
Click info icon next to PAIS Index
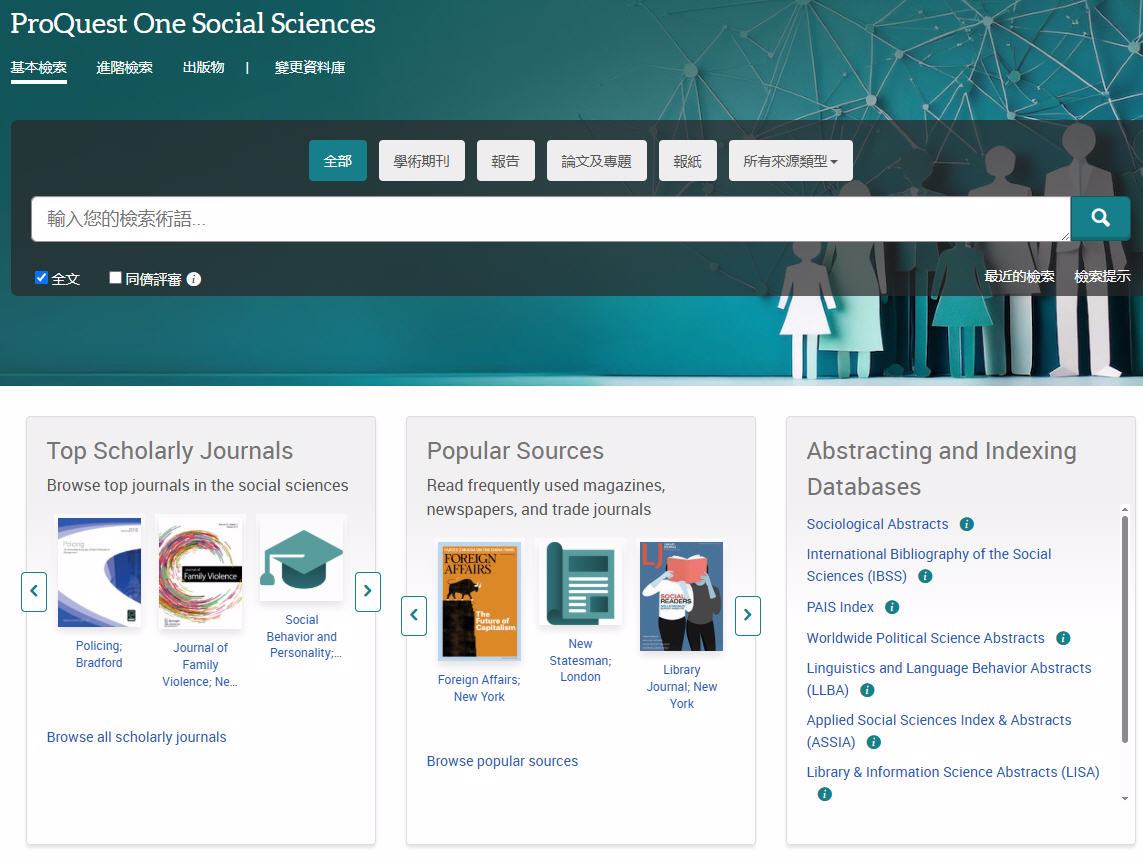(x=892, y=607)
